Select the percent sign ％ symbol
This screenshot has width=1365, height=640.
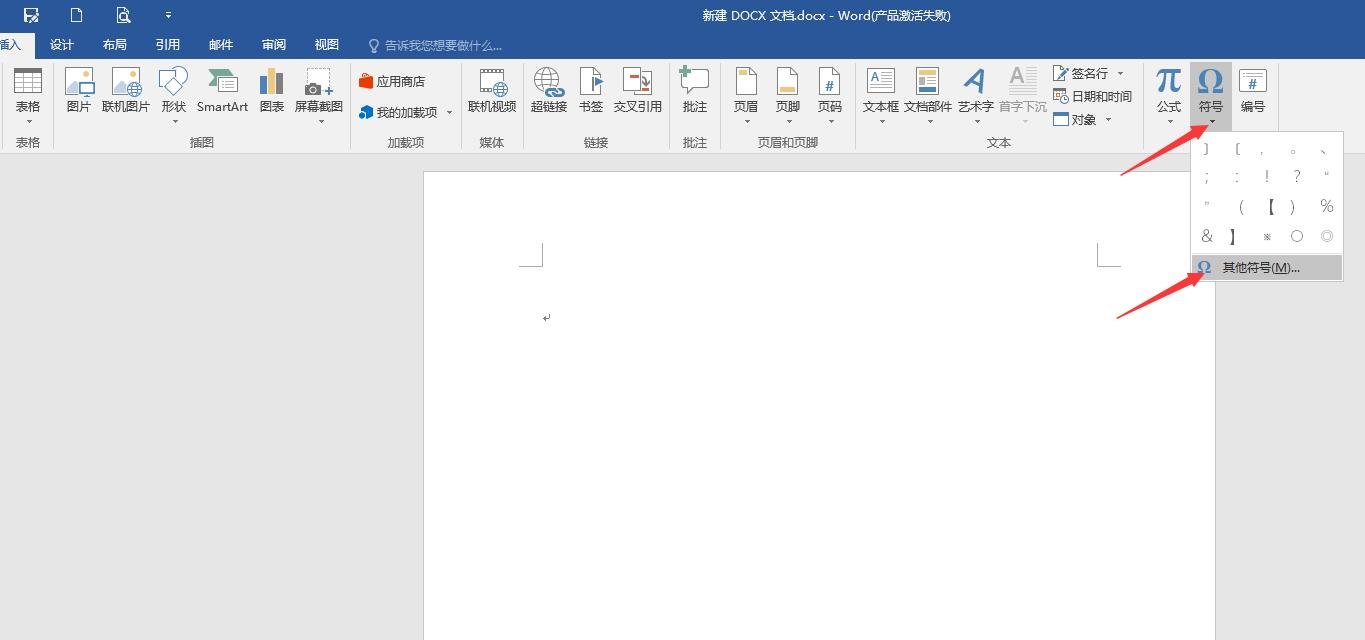1327,206
